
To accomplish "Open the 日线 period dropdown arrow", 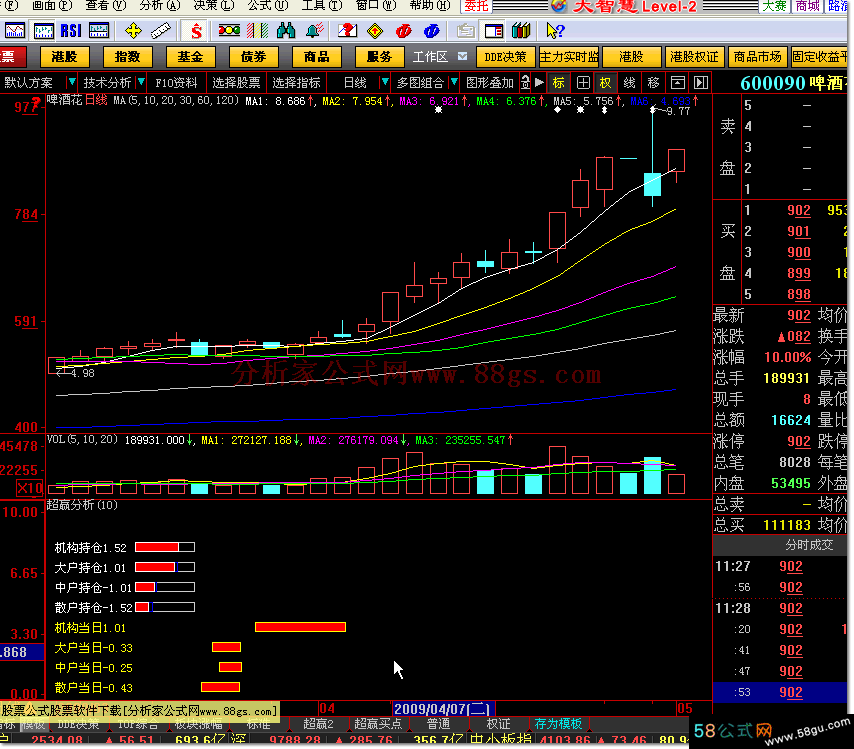I will coord(385,82).
